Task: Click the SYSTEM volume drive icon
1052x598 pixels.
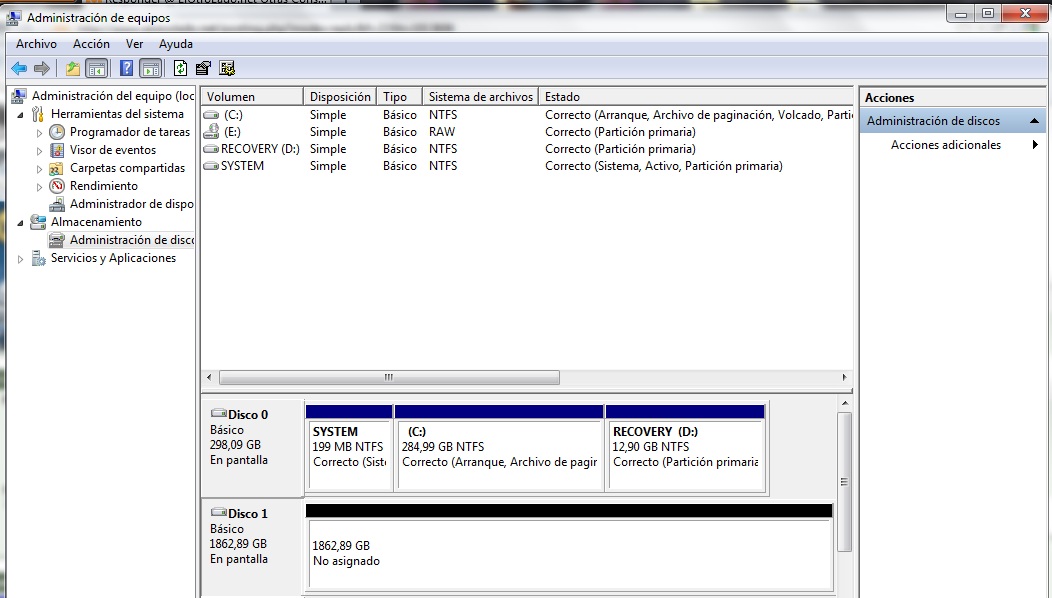Action: [x=211, y=166]
